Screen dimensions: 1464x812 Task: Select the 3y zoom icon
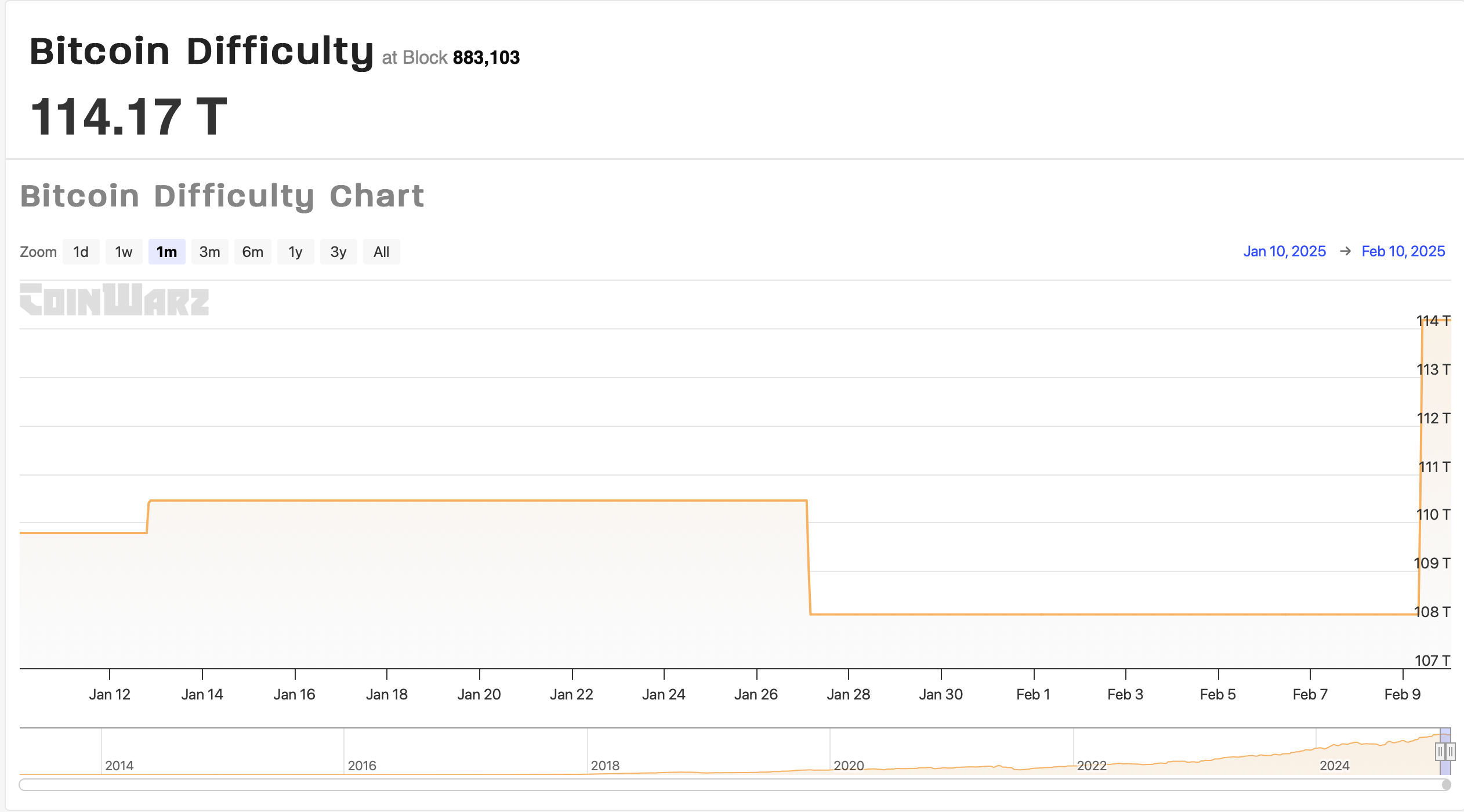(338, 252)
